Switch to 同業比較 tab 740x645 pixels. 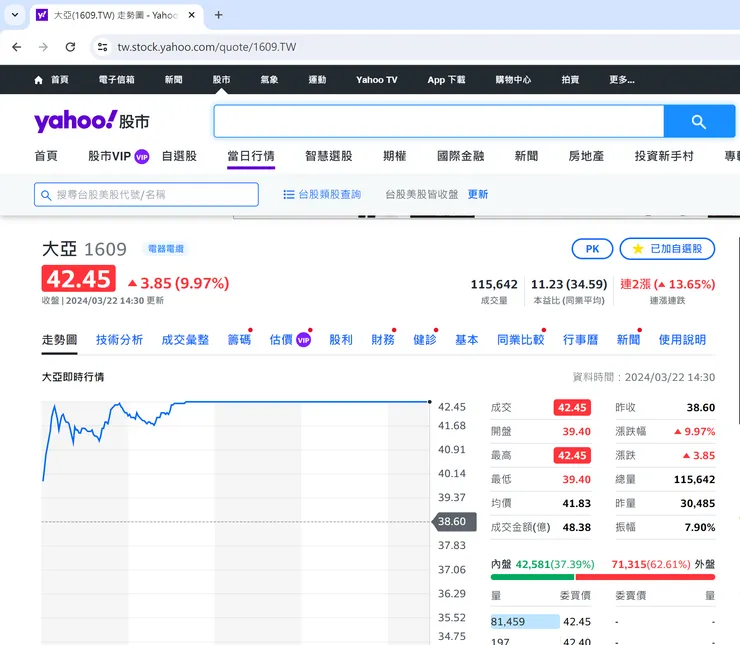click(521, 340)
